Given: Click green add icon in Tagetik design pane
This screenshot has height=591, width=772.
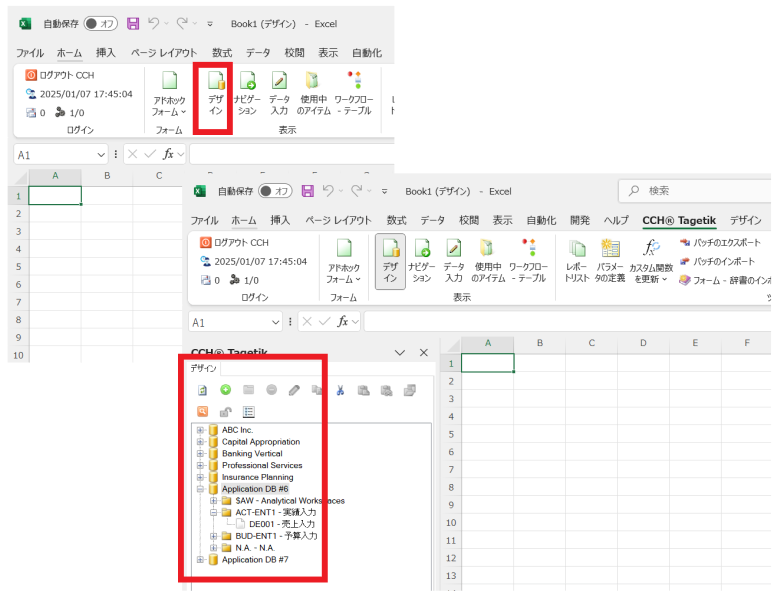Looking at the screenshot, I should pos(225,390).
